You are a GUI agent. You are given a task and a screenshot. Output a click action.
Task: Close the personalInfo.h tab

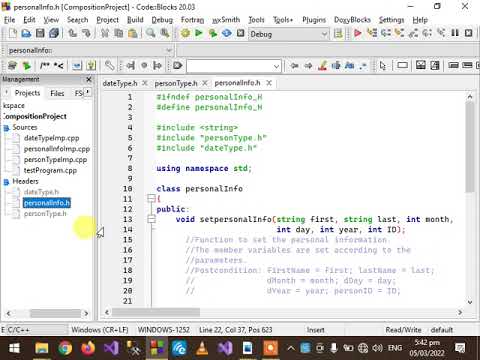click(x=269, y=83)
